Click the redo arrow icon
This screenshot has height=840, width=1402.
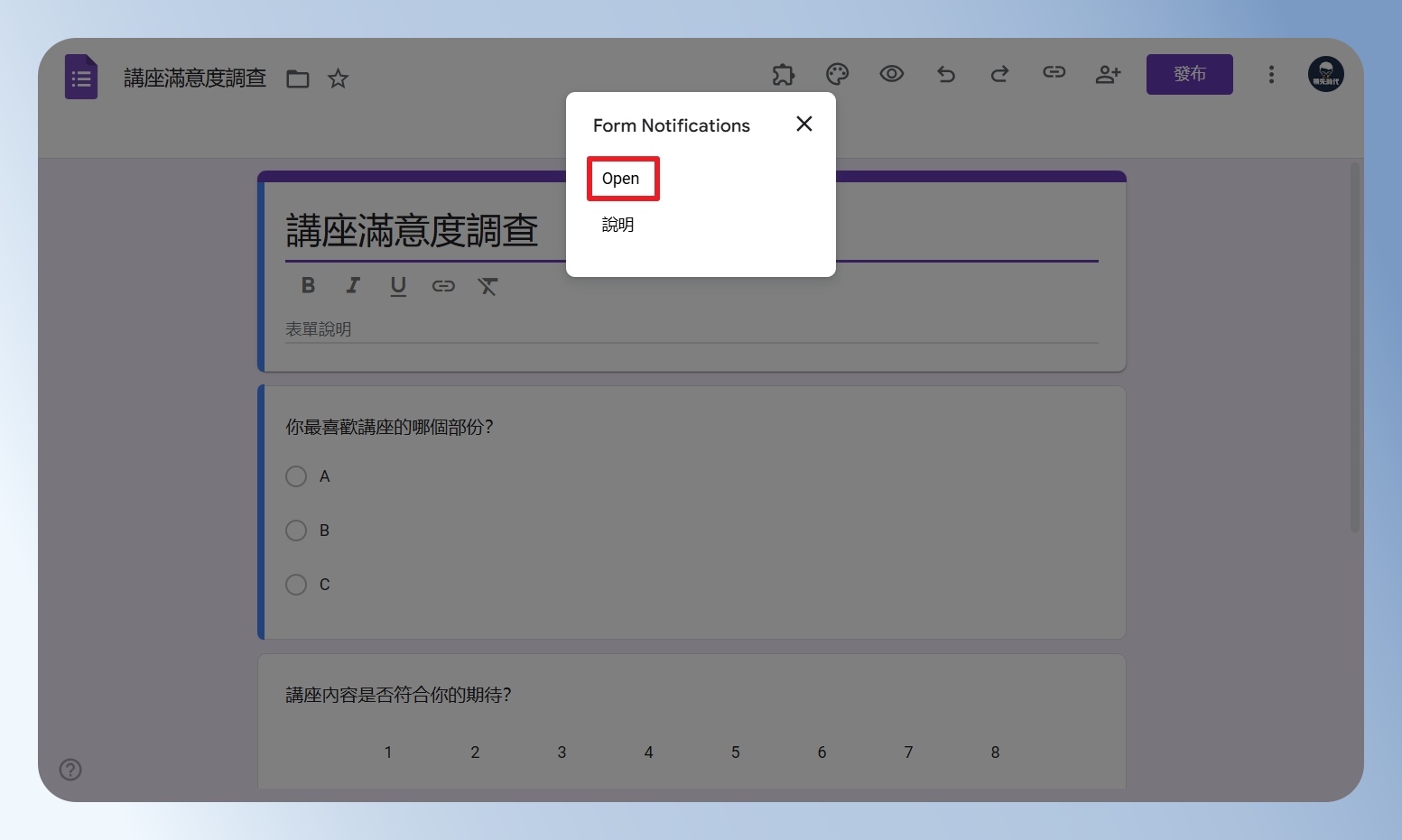tap(999, 74)
